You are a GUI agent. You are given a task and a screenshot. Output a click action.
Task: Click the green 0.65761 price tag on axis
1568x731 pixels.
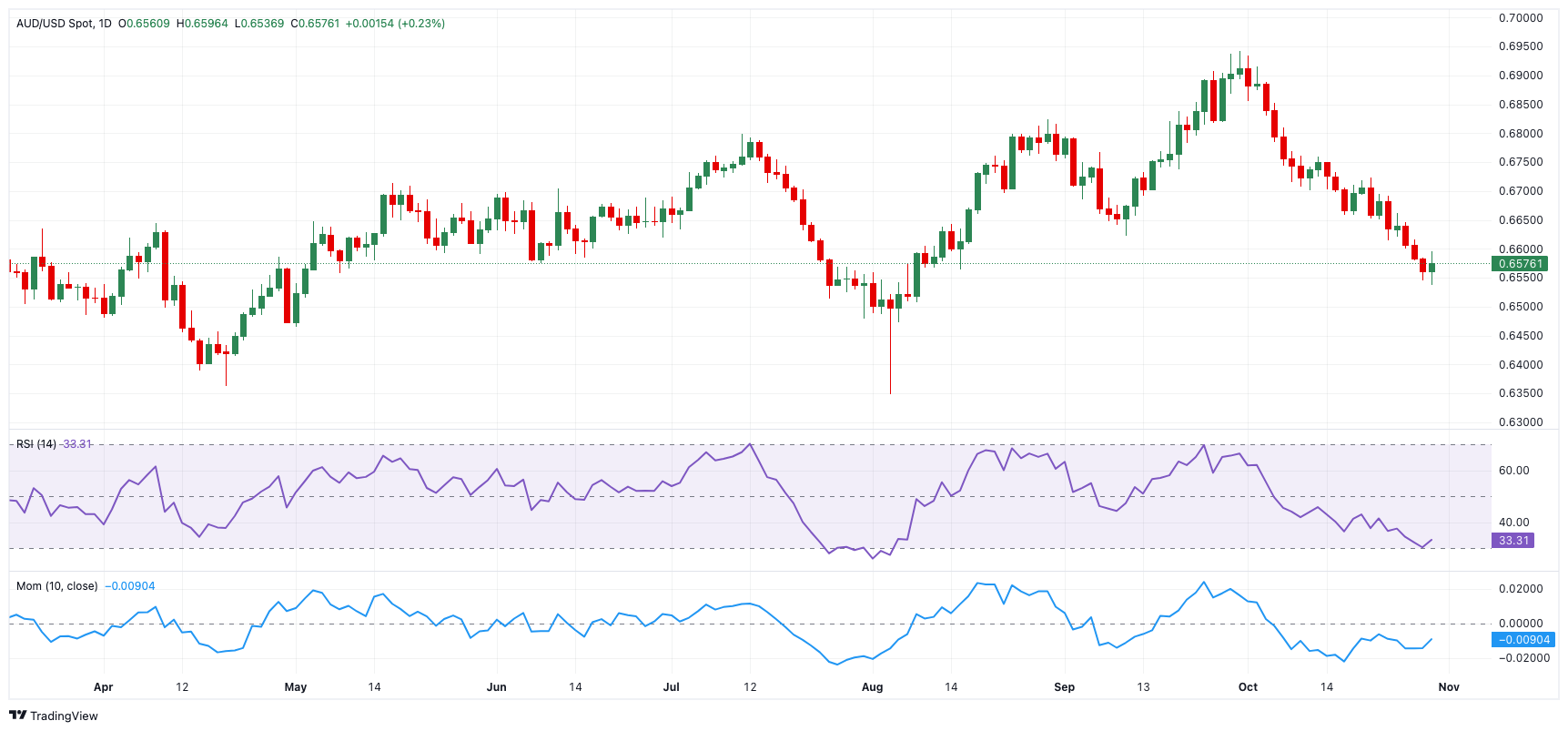click(x=1520, y=264)
